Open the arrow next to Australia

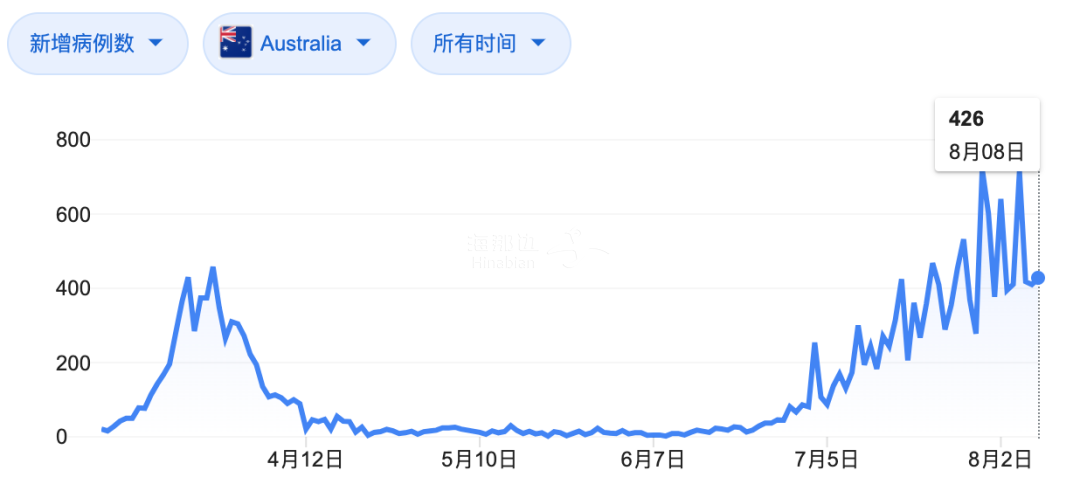point(363,43)
